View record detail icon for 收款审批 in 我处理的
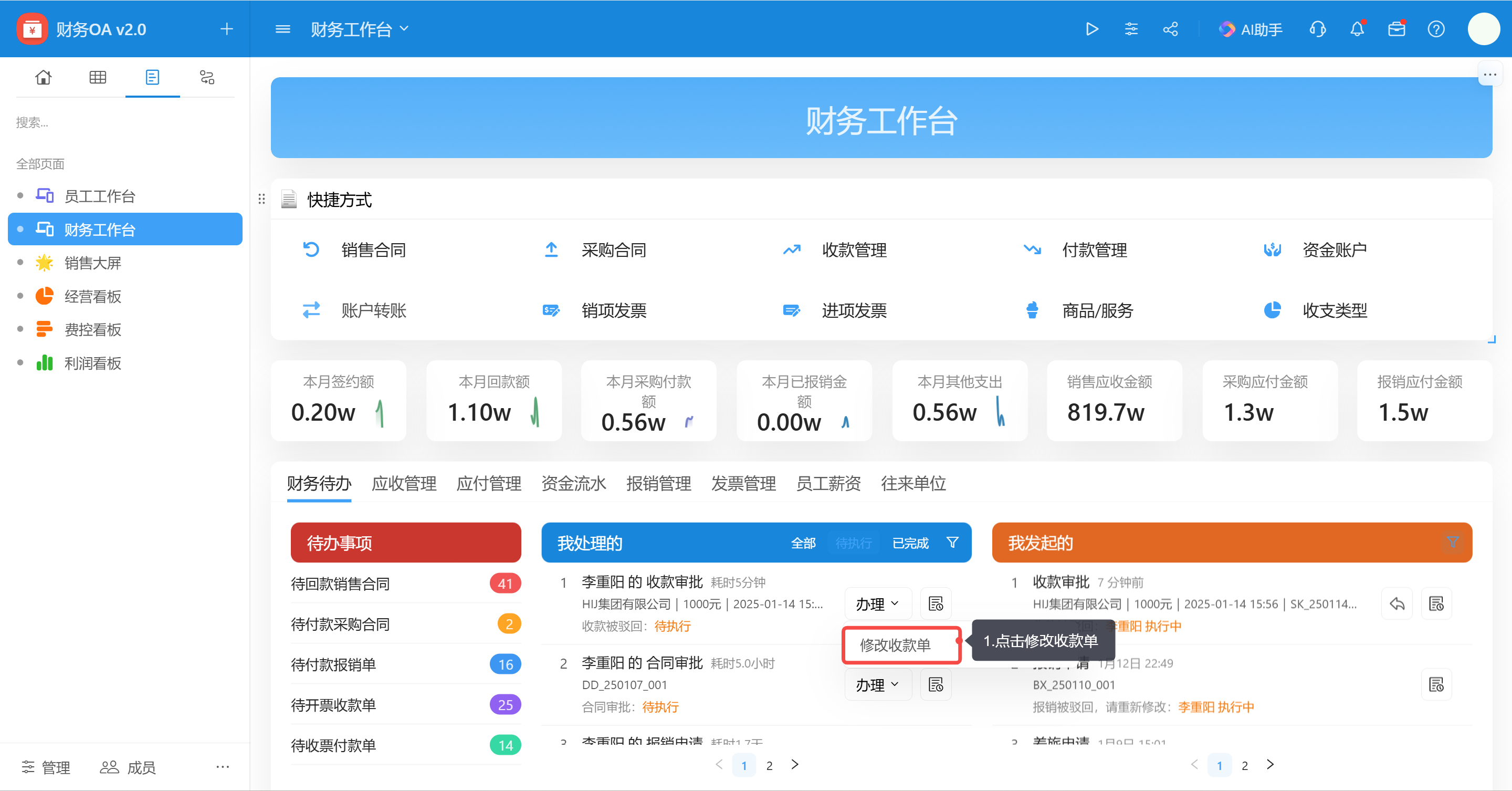Viewport: 1512px width, 791px height. tap(936, 603)
